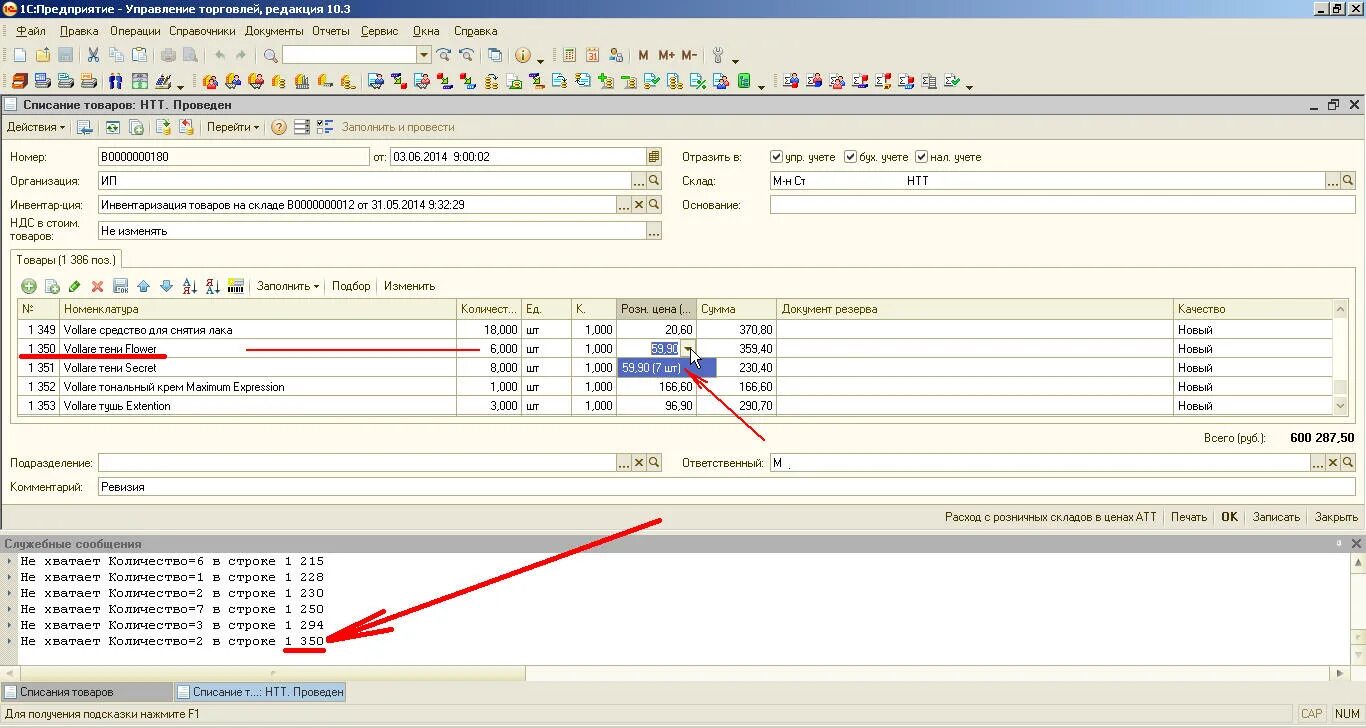
Task: Click the Записать button
Action: tap(1276, 517)
